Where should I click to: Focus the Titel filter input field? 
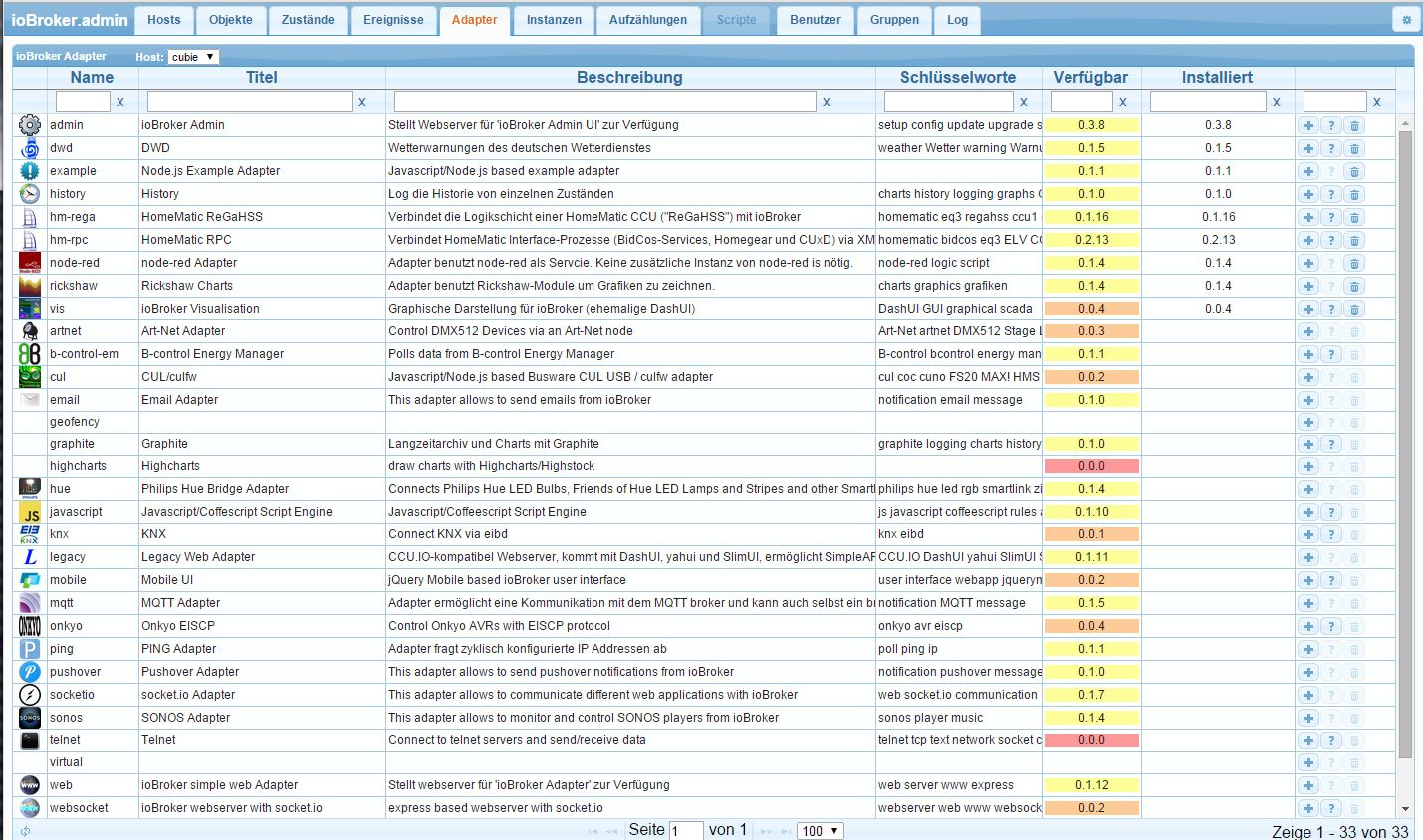[x=250, y=102]
